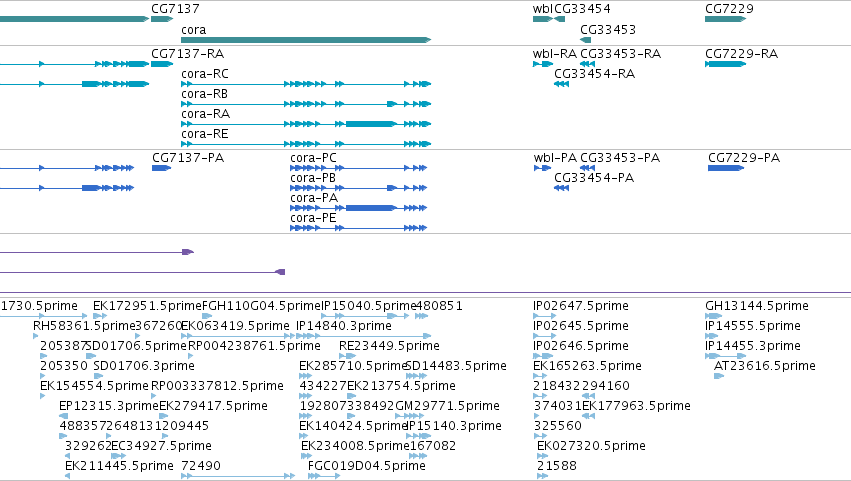Select feature labeled 167082
This screenshot has height=481, width=851.
pyautogui.click(x=433, y=447)
